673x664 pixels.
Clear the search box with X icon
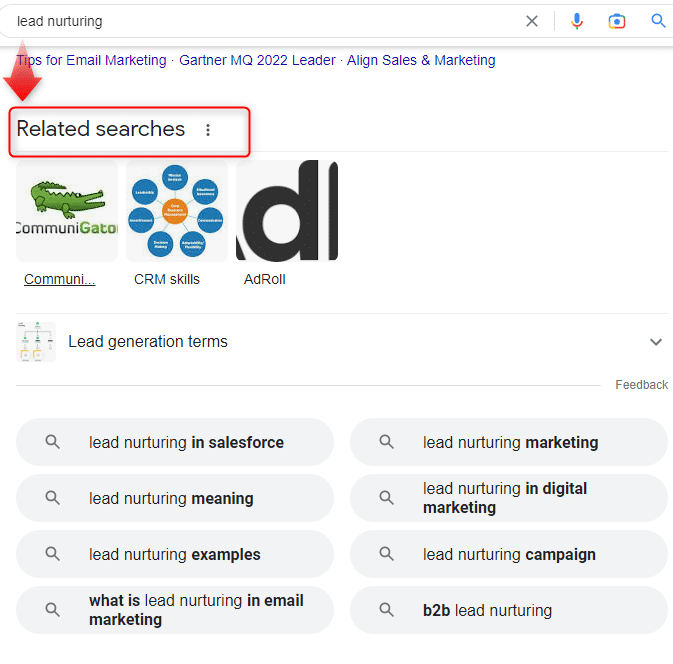(532, 21)
